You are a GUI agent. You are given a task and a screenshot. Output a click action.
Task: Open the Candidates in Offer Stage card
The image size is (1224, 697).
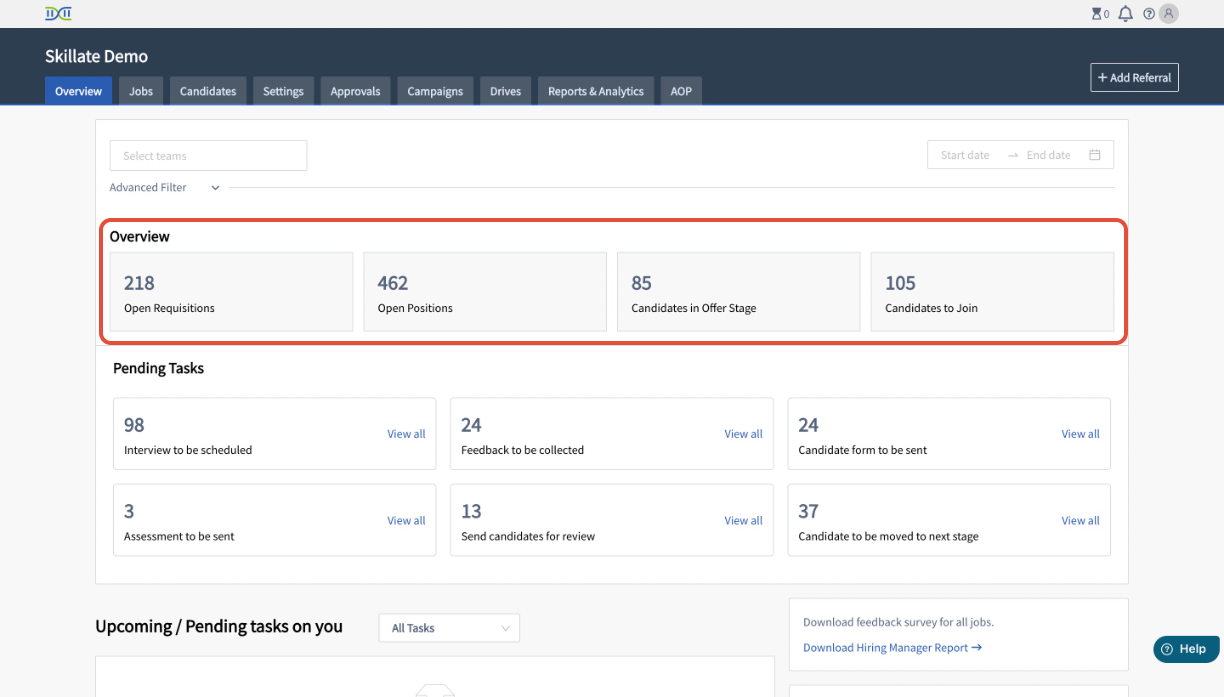(x=739, y=291)
